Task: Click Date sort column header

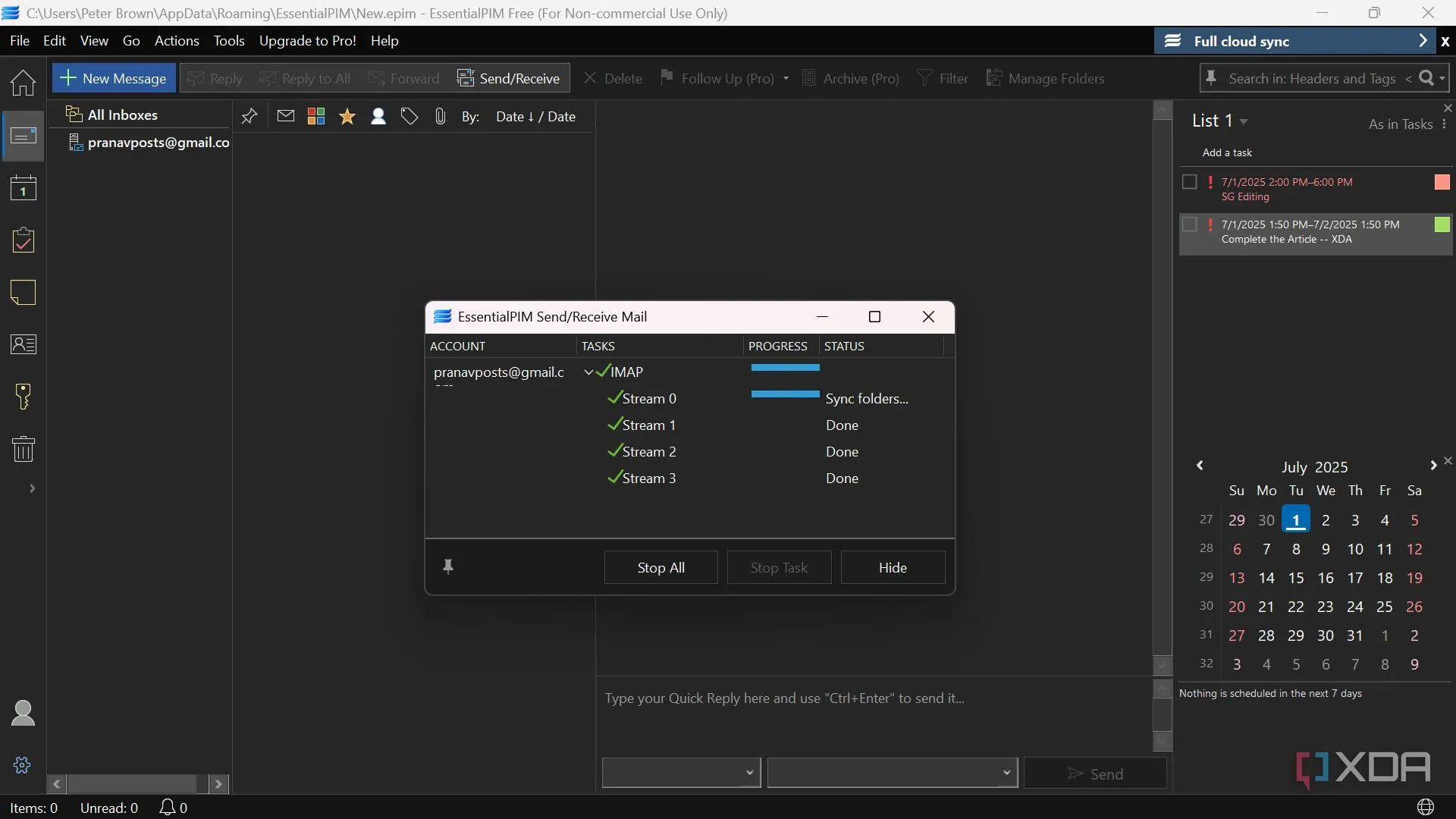Action: pyautogui.click(x=535, y=116)
